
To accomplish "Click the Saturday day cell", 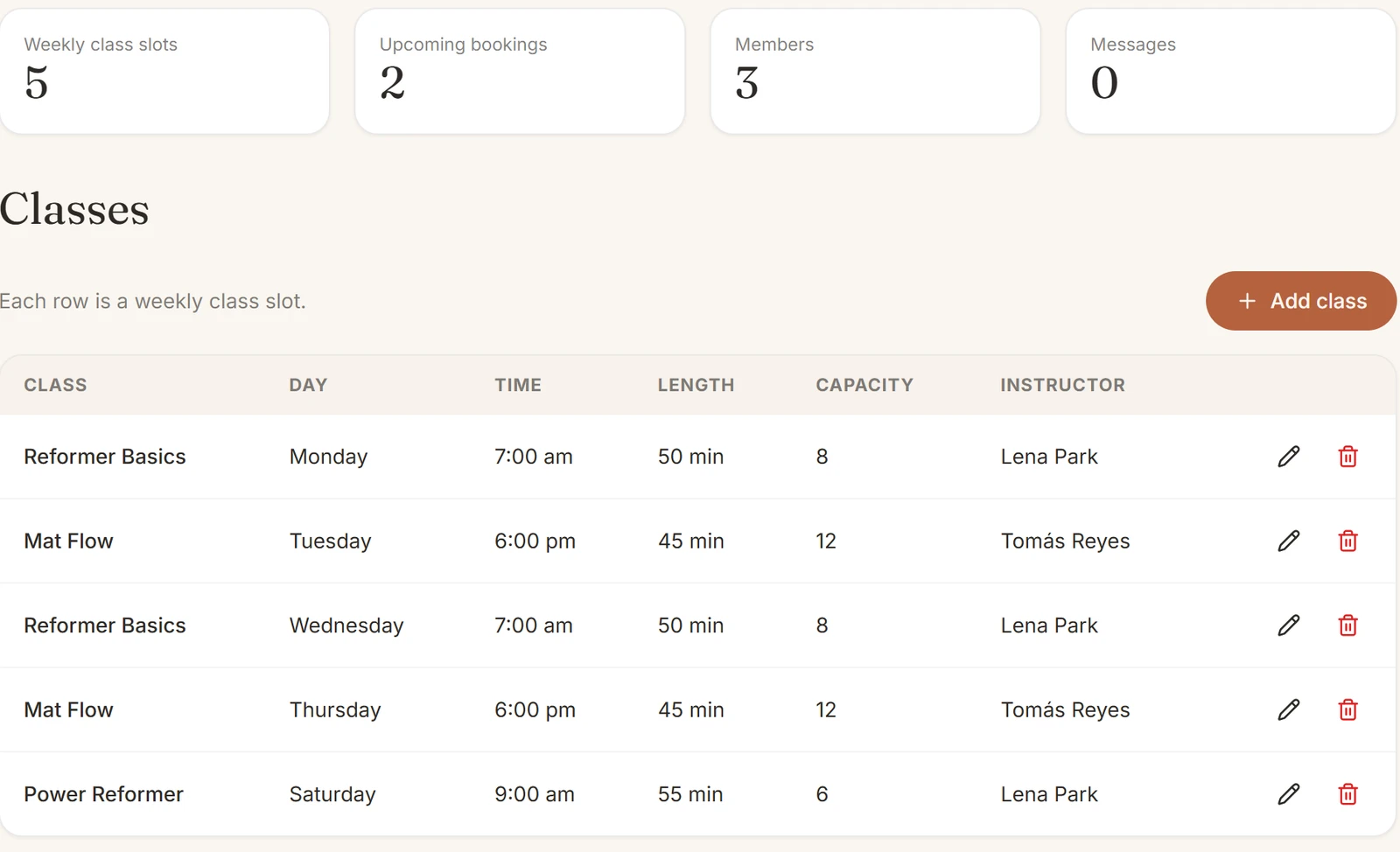I will point(332,794).
